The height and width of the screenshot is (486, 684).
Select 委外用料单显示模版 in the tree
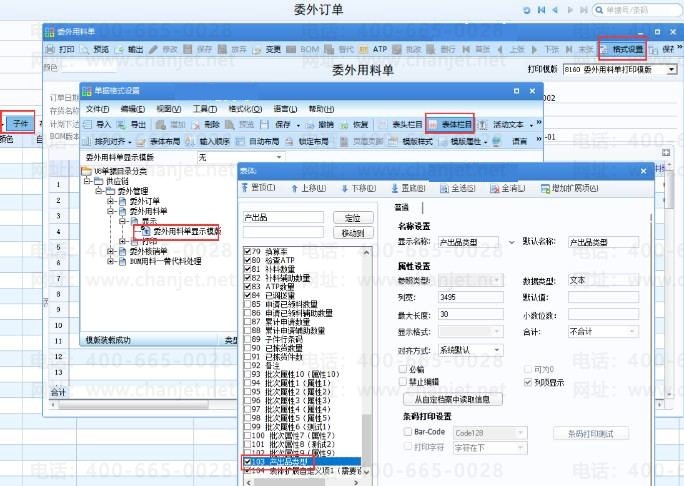tap(187, 231)
